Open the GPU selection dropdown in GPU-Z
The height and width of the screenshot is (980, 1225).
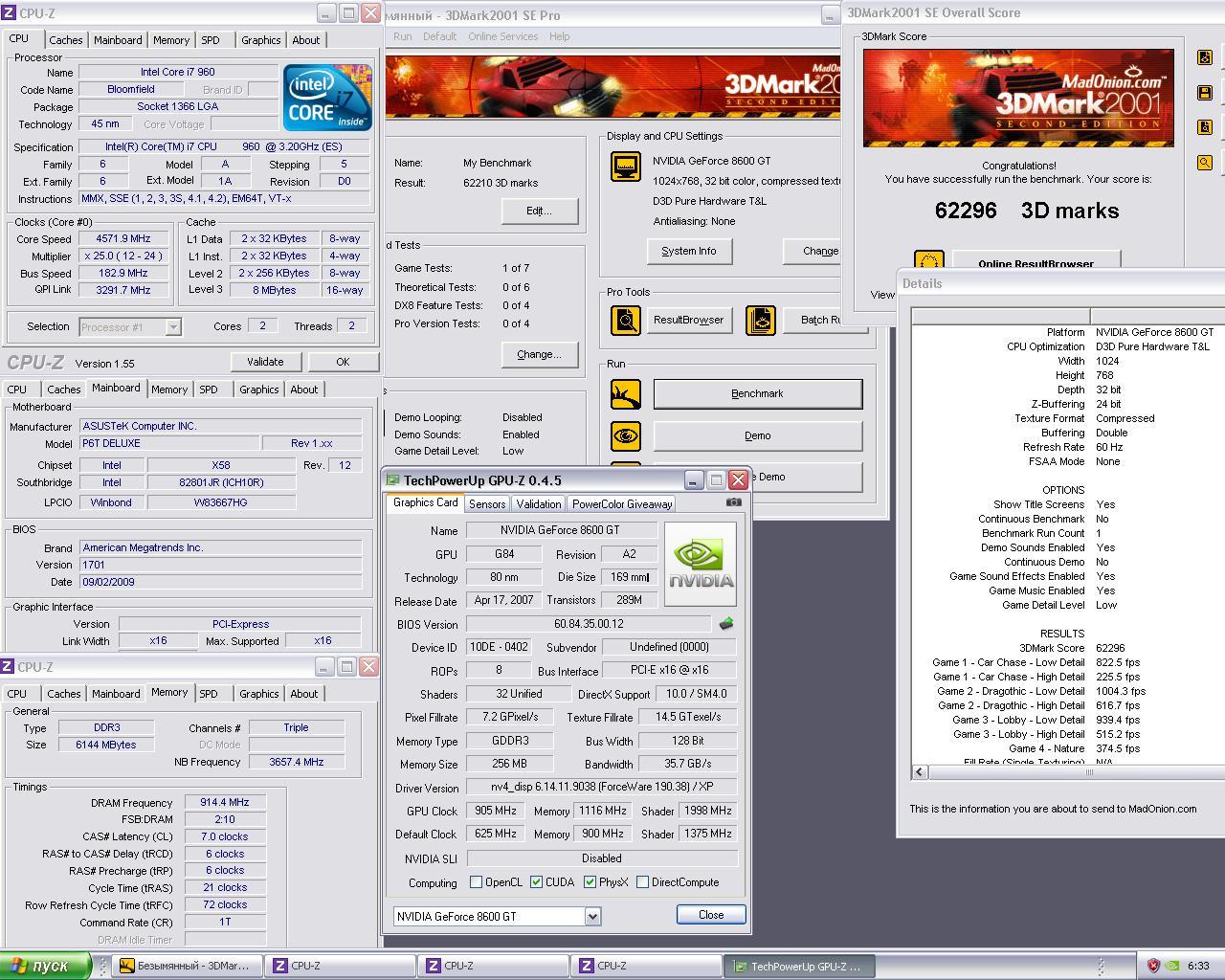tap(592, 916)
